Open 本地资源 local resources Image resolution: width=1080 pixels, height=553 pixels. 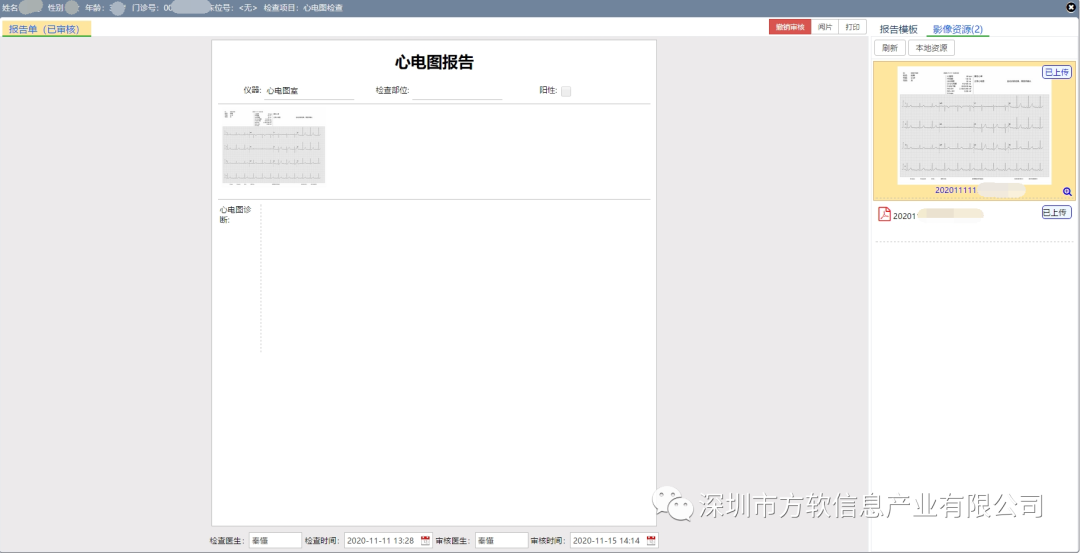(x=930, y=48)
